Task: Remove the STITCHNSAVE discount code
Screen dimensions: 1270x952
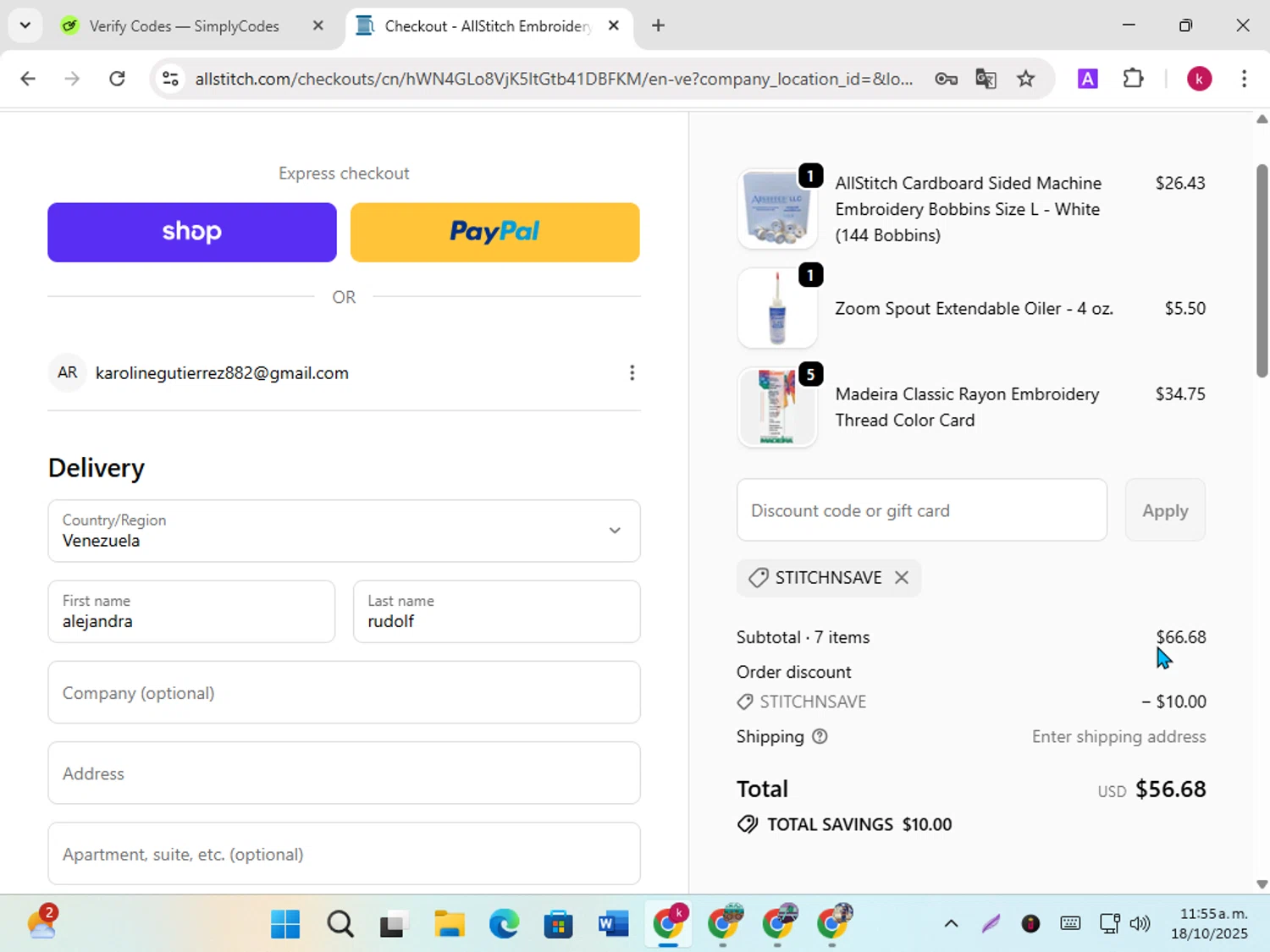Action: 902,577
